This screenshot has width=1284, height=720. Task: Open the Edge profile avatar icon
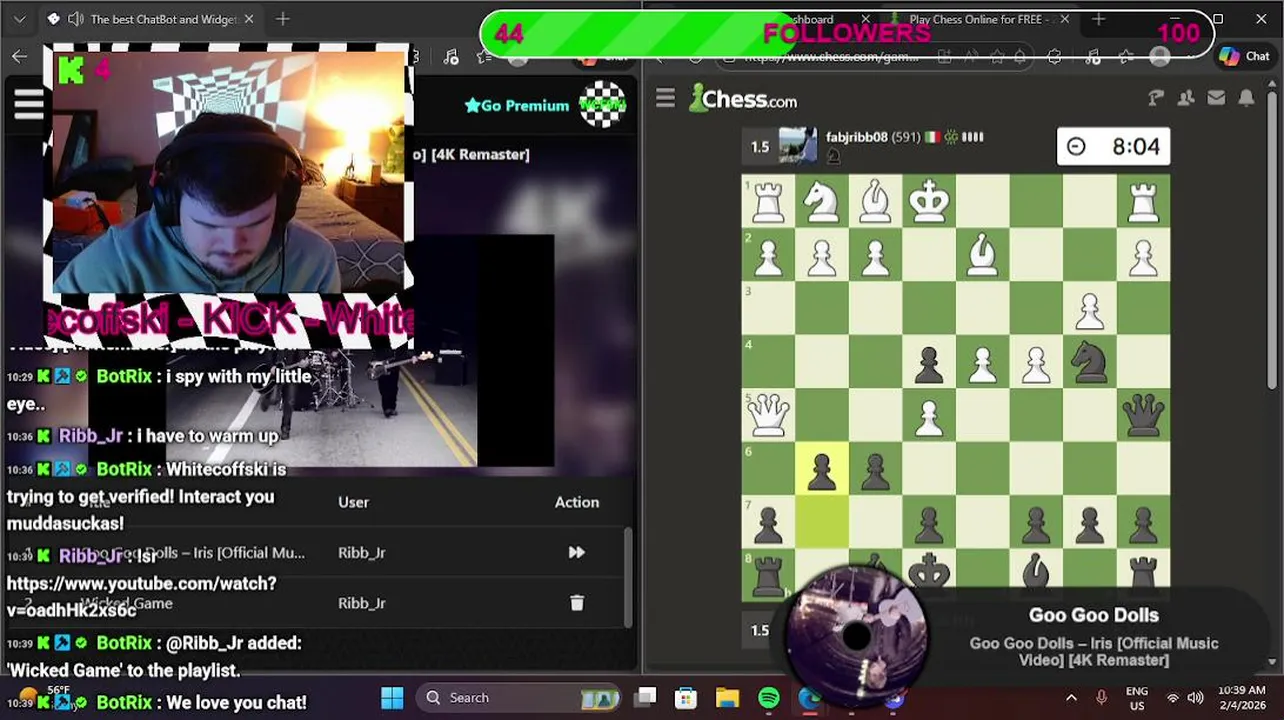[x=1160, y=57]
